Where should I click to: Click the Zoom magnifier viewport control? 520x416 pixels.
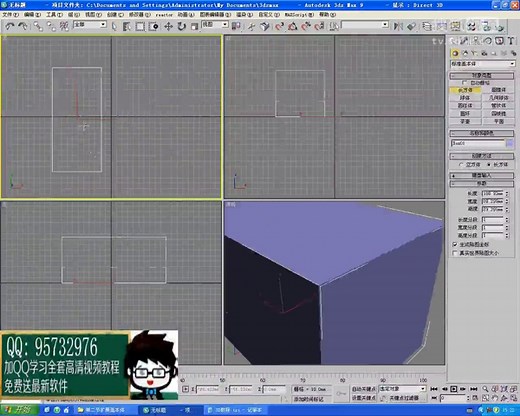tap(485, 389)
